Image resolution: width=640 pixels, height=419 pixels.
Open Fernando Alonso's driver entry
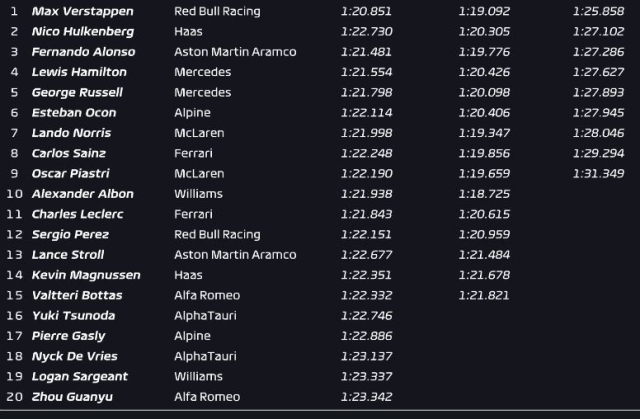pyautogui.click(x=85, y=52)
